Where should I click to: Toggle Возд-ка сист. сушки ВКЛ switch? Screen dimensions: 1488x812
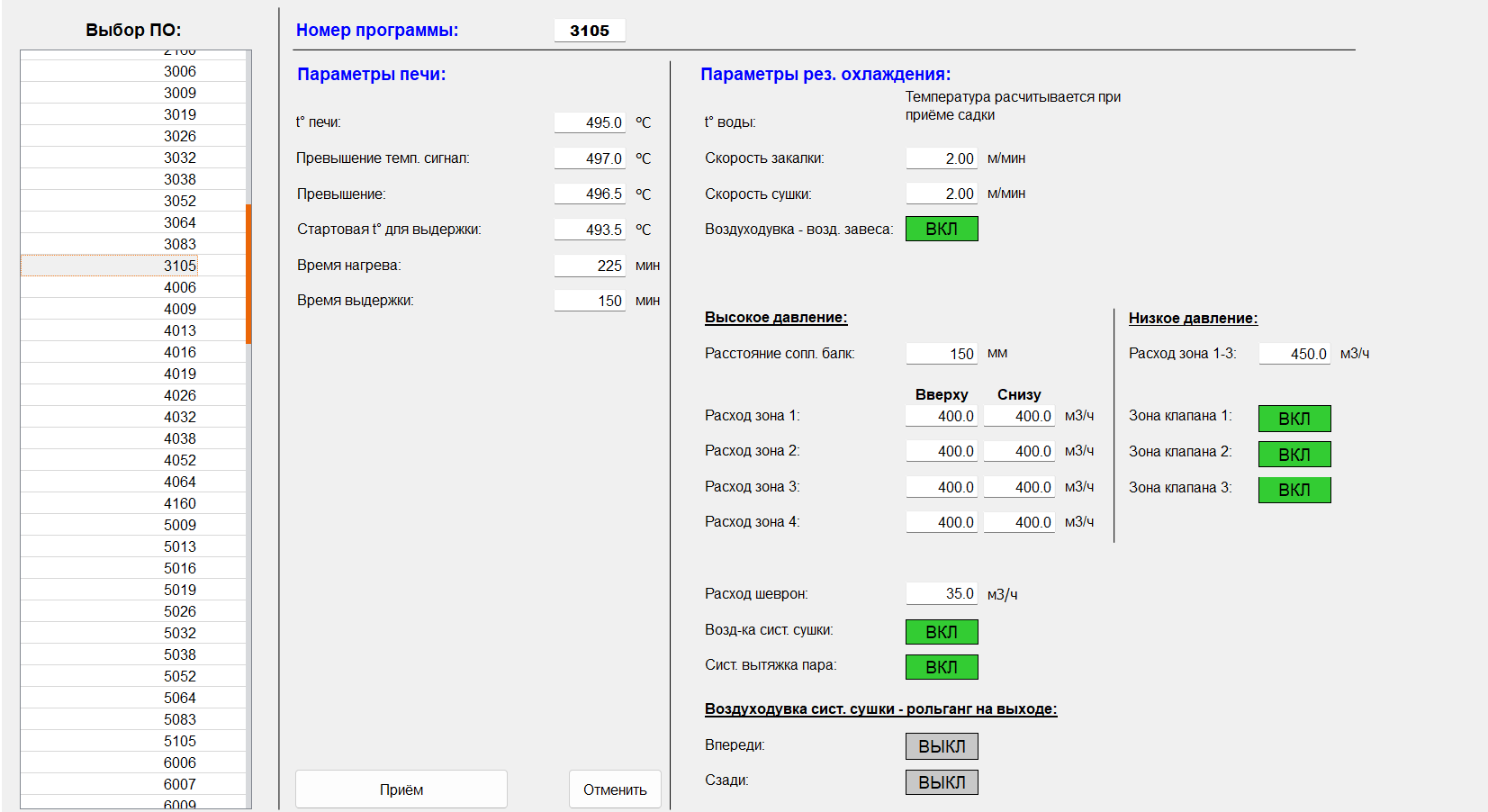[941, 632]
